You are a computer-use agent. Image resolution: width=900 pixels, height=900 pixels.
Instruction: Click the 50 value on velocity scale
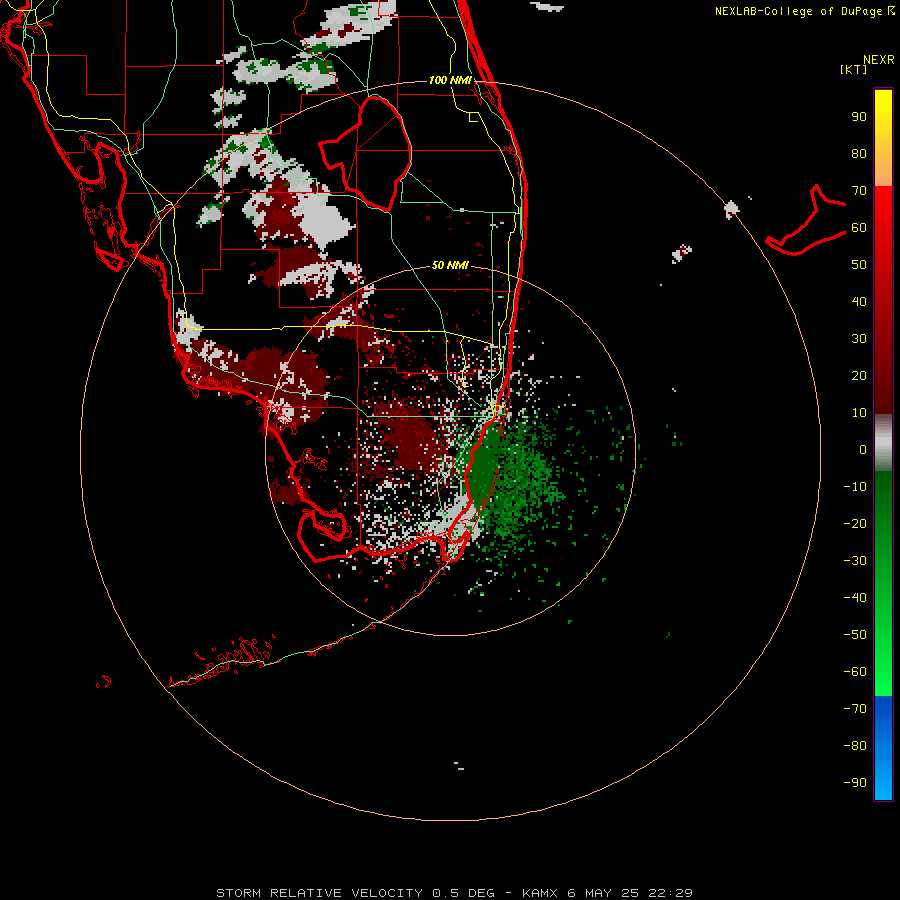(x=859, y=265)
